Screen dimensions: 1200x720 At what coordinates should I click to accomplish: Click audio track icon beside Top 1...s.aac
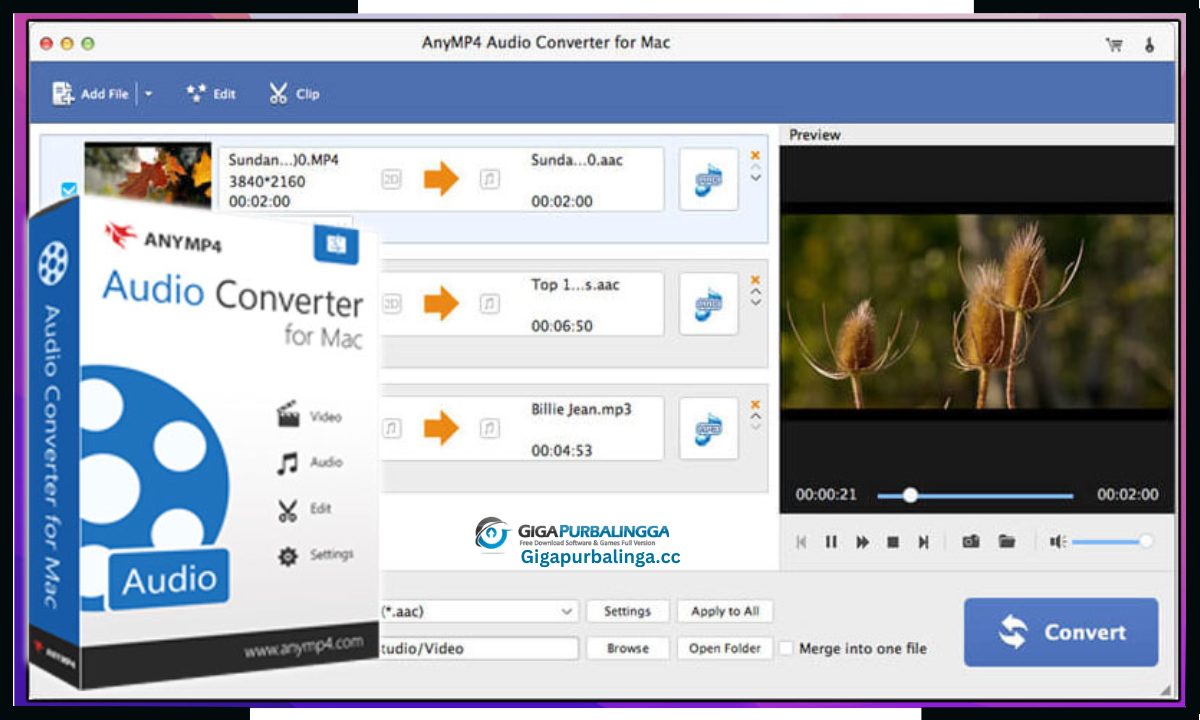(489, 303)
